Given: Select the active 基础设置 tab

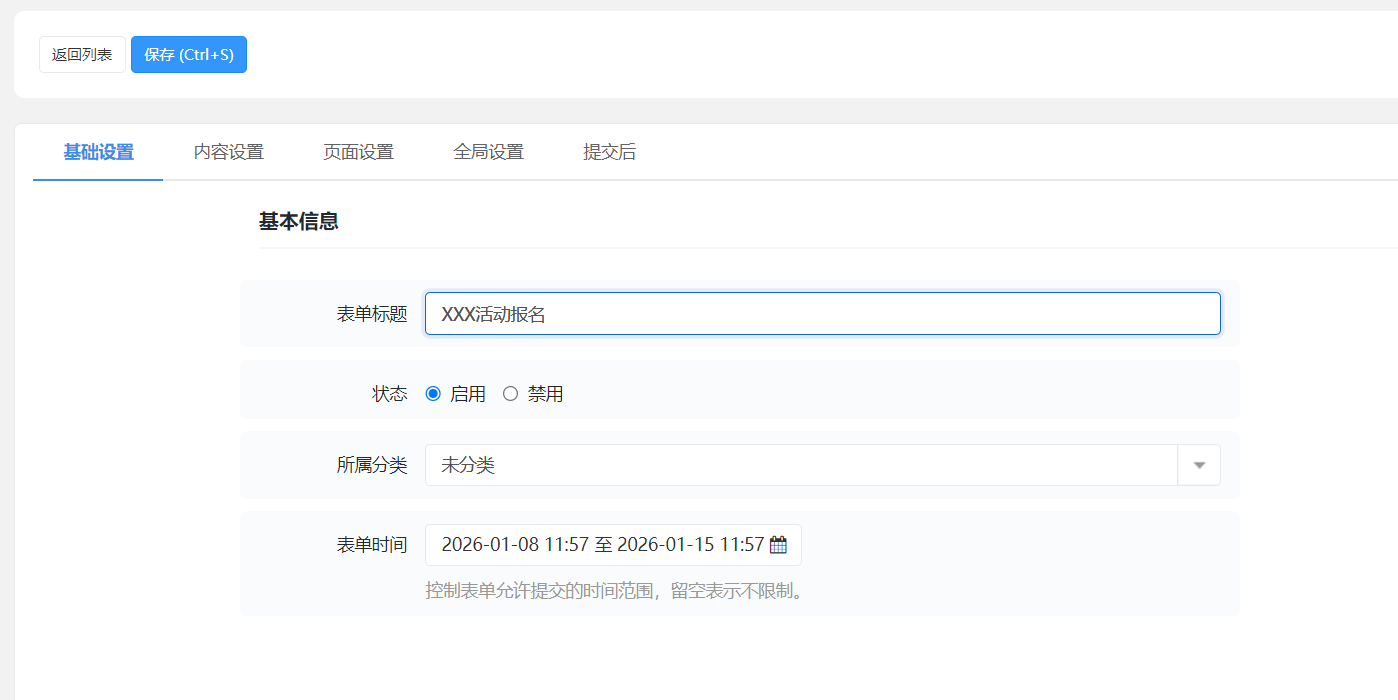Looking at the screenshot, I should pyautogui.click(x=97, y=152).
